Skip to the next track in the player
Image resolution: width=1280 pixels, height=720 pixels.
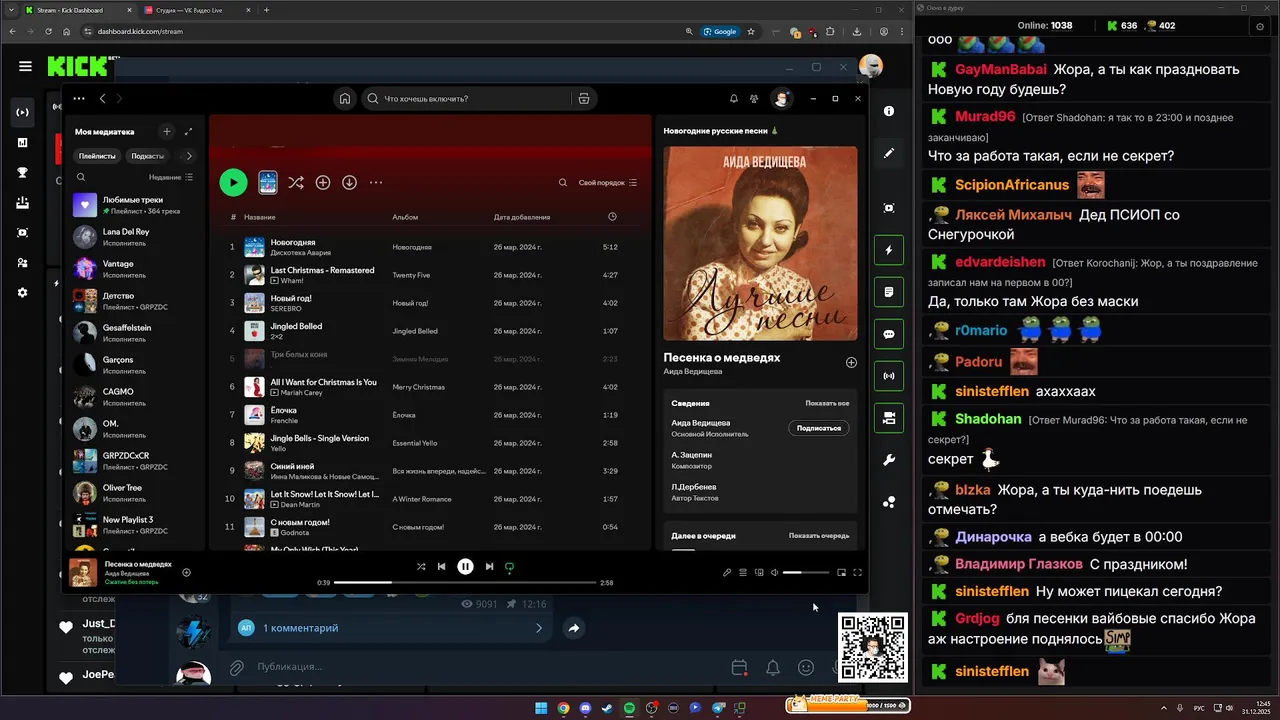(489, 567)
